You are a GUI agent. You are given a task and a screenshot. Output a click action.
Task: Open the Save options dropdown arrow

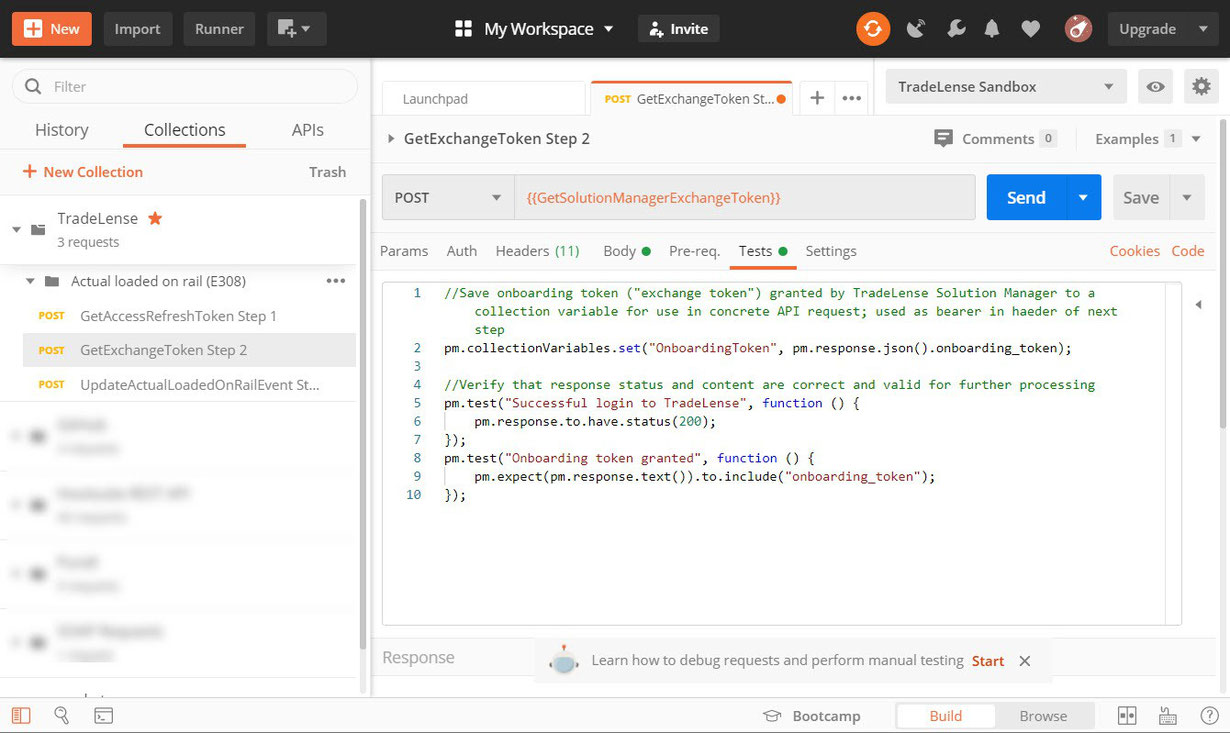pos(1187,198)
